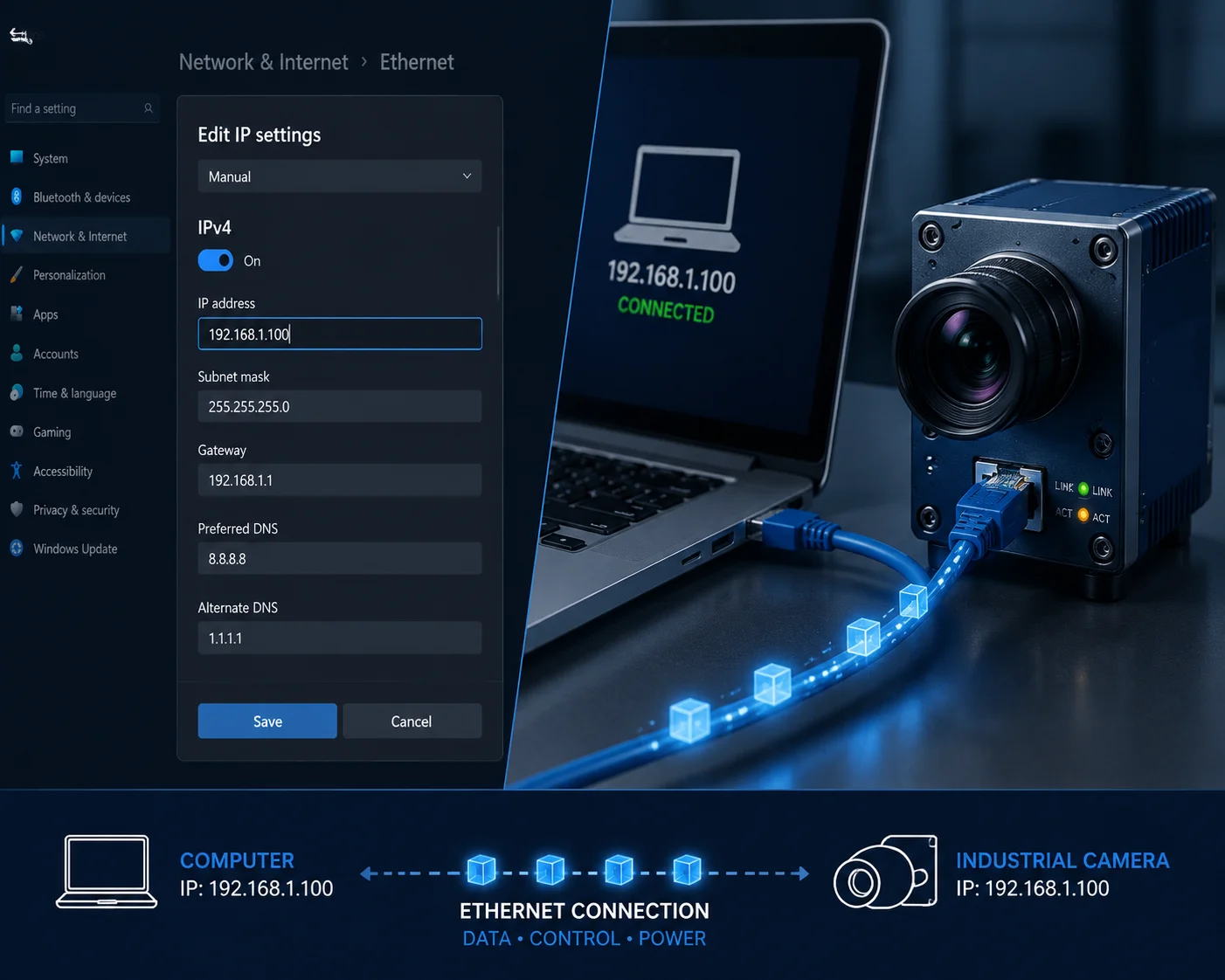Viewport: 1225px width, 980px height.
Task: Click the Gateway field 192.168.1.1
Action: point(340,480)
